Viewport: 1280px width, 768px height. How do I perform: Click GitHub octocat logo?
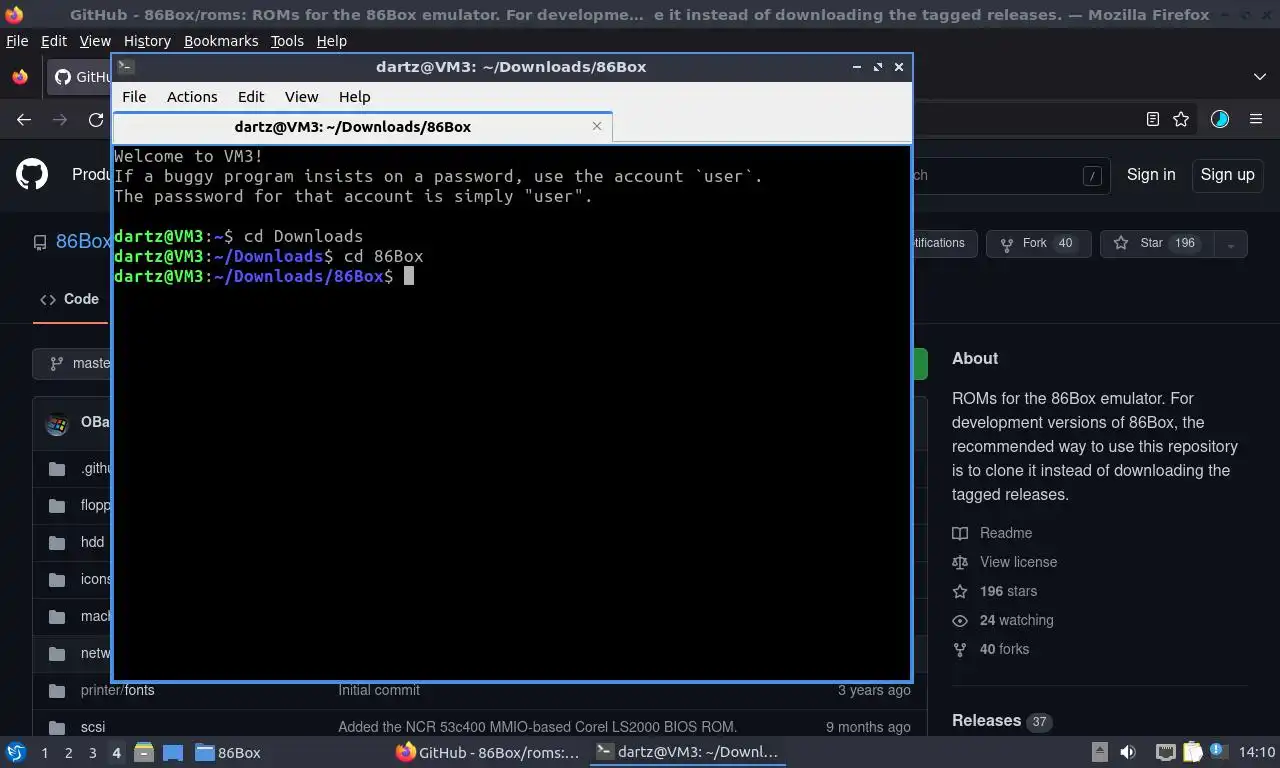coord(32,174)
